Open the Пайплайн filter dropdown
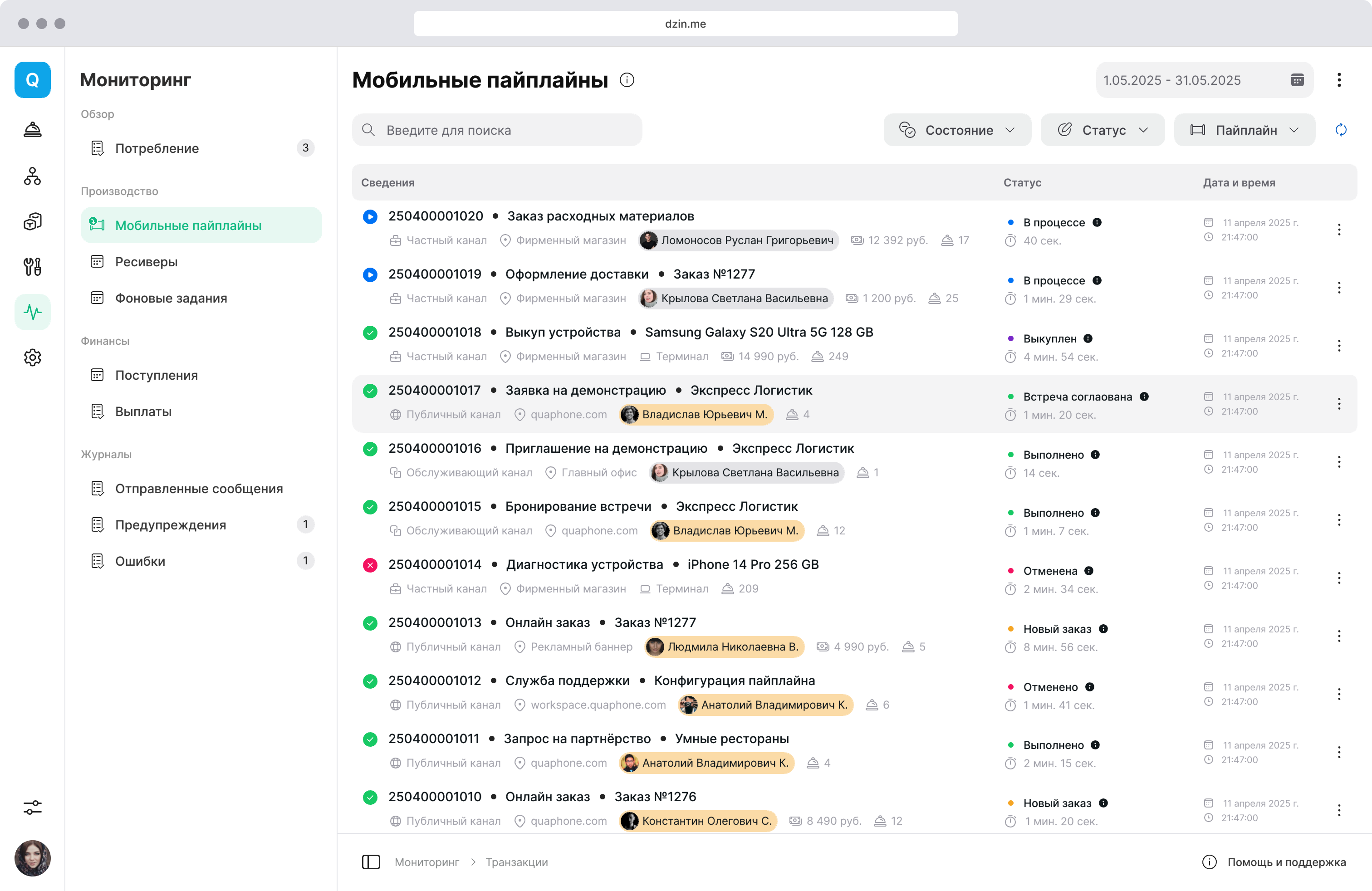1372x891 pixels. (x=1245, y=130)
